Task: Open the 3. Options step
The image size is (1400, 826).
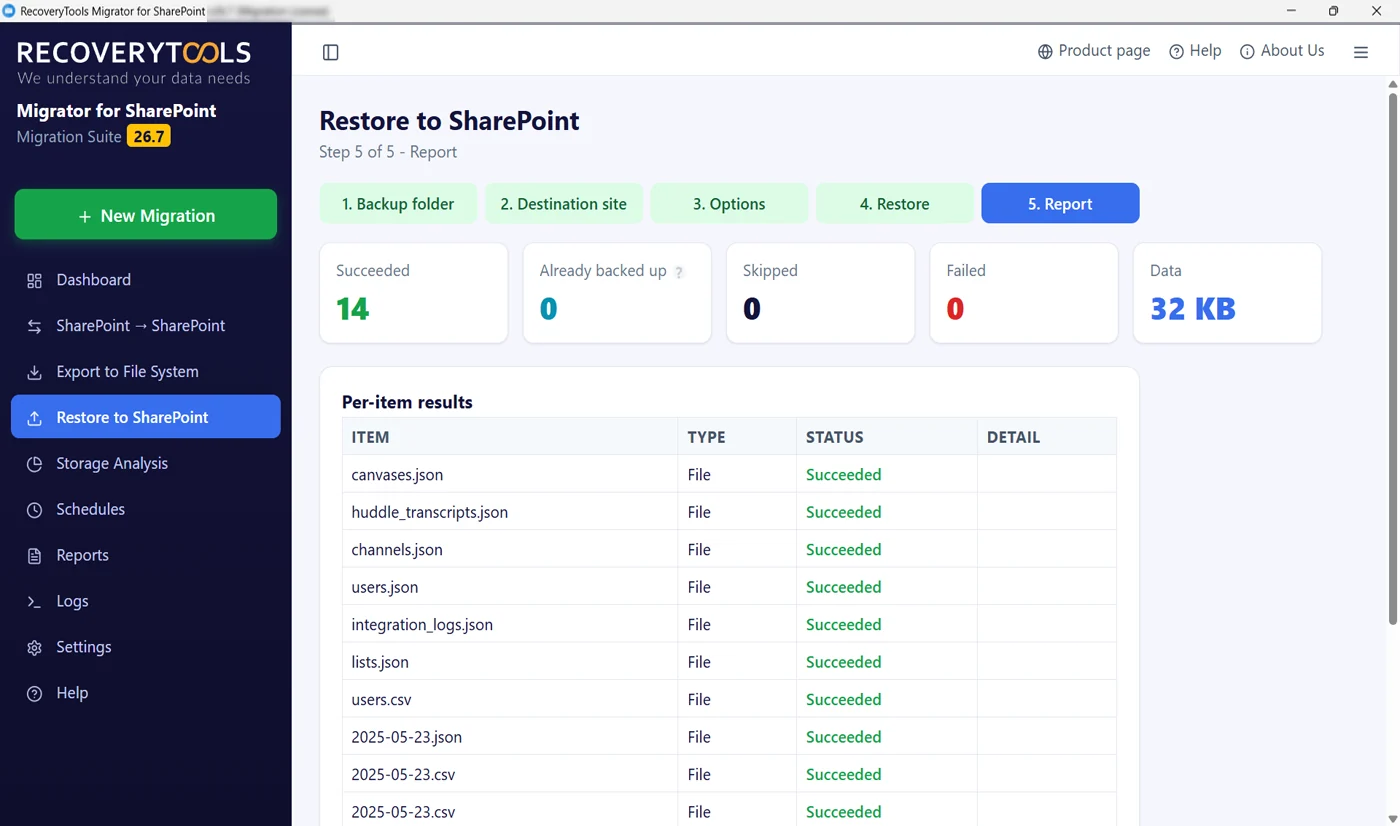Action: click(x=729, y=203)
